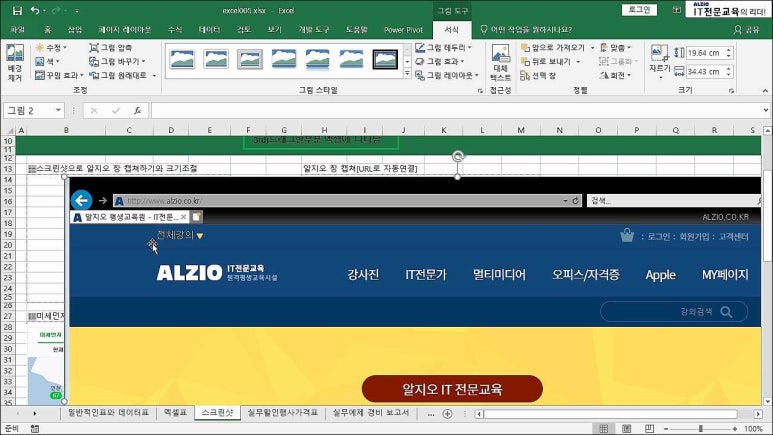Viewport: 773px width, 435px height.
Task: Select column H header
Action: pyautogui.click(x=324, y=130)
